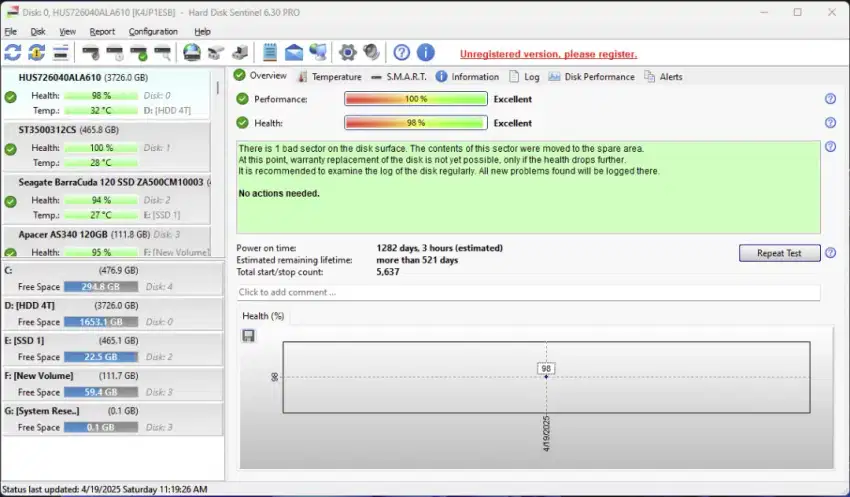Select the Apacer AS340 120GB disk entry
The height and width of the screenshot is (497, 850).
click(x=106, y=242)
